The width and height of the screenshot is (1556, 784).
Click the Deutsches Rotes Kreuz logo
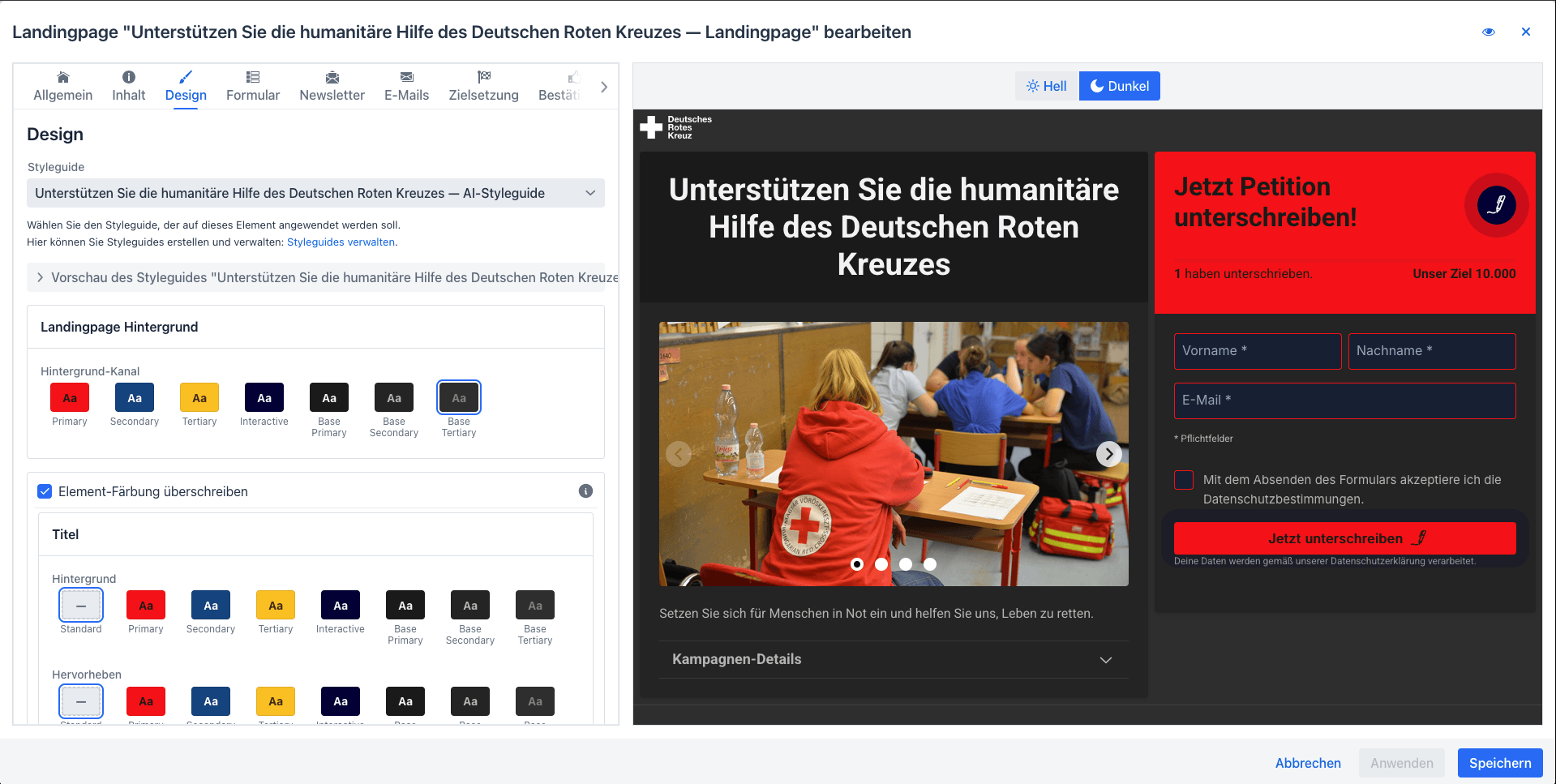coord(676,127)
